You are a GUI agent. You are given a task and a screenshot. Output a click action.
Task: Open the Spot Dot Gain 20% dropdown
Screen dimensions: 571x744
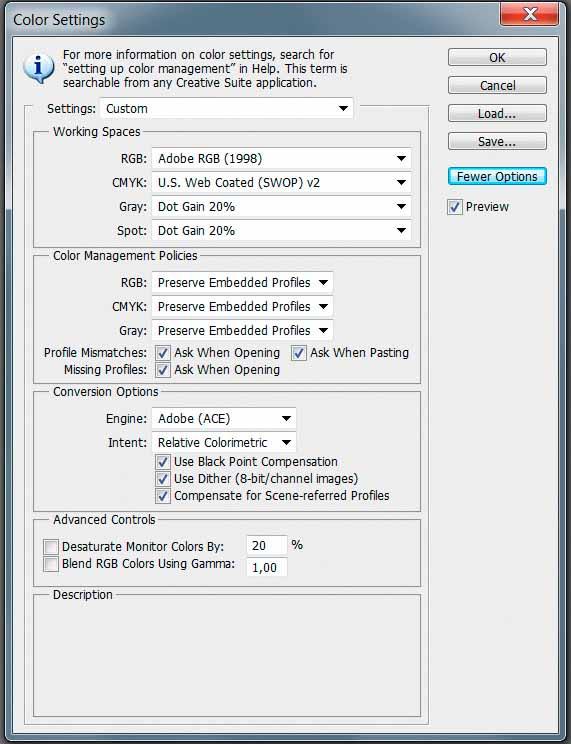(x=281, y=231)
